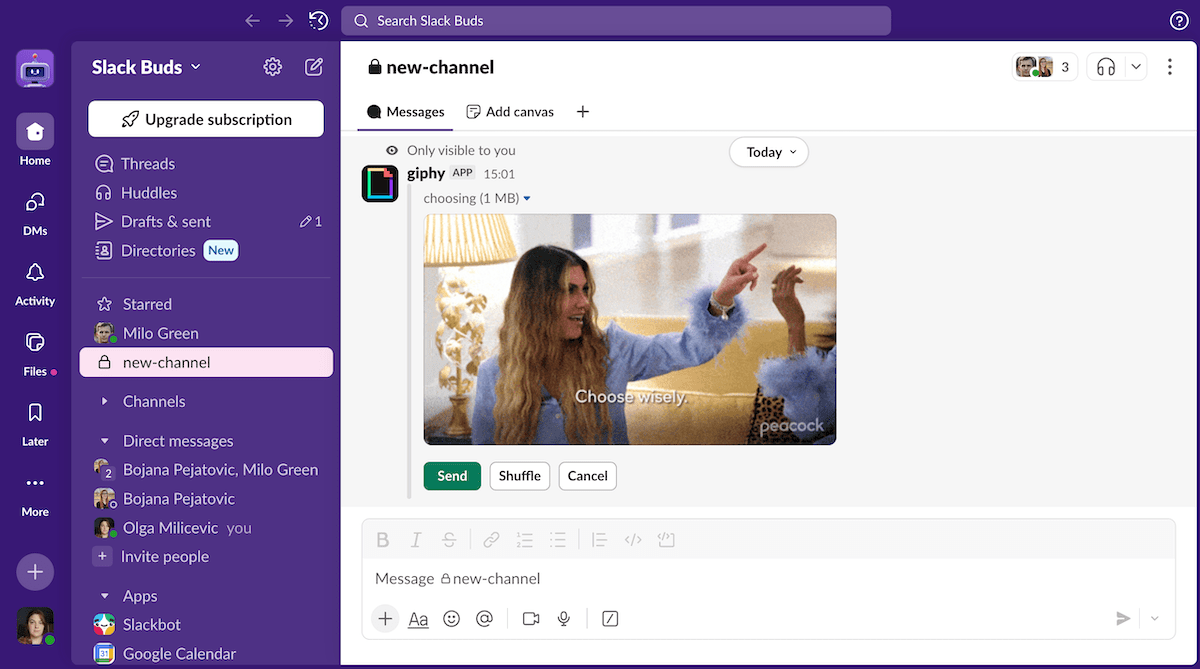Screen dimensions: 1200x669
Task: Open the Today date dropdown
Action: point(768,152)
